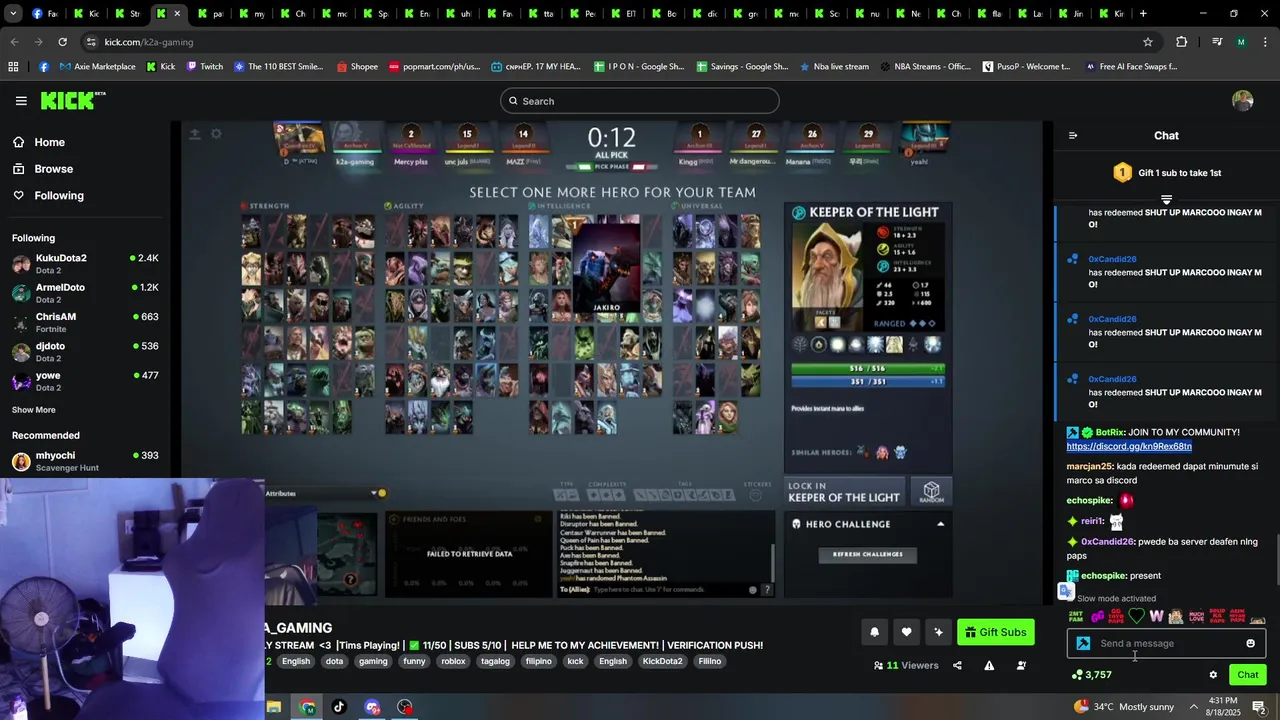Open the Axie Marketplace bookmark

point(97,67)
